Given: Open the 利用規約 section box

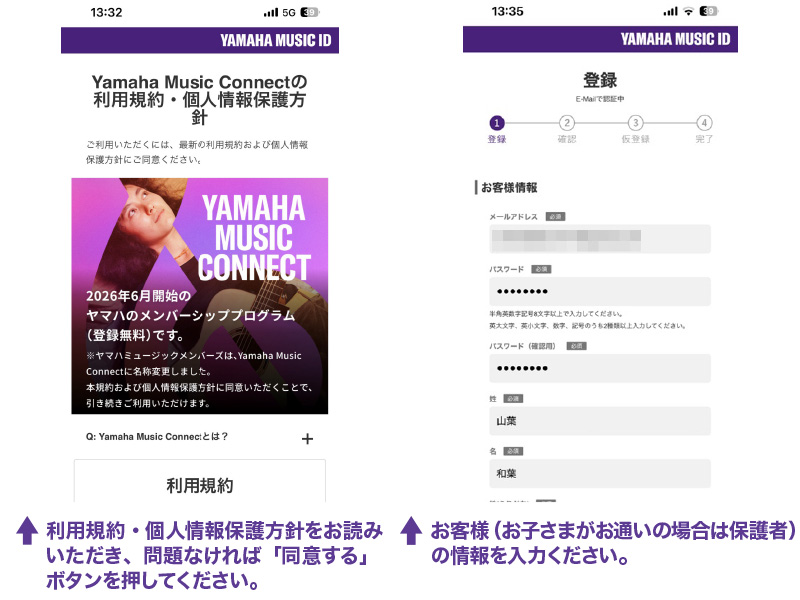Looking at the screenshot, I should click(x=199, y=481).
